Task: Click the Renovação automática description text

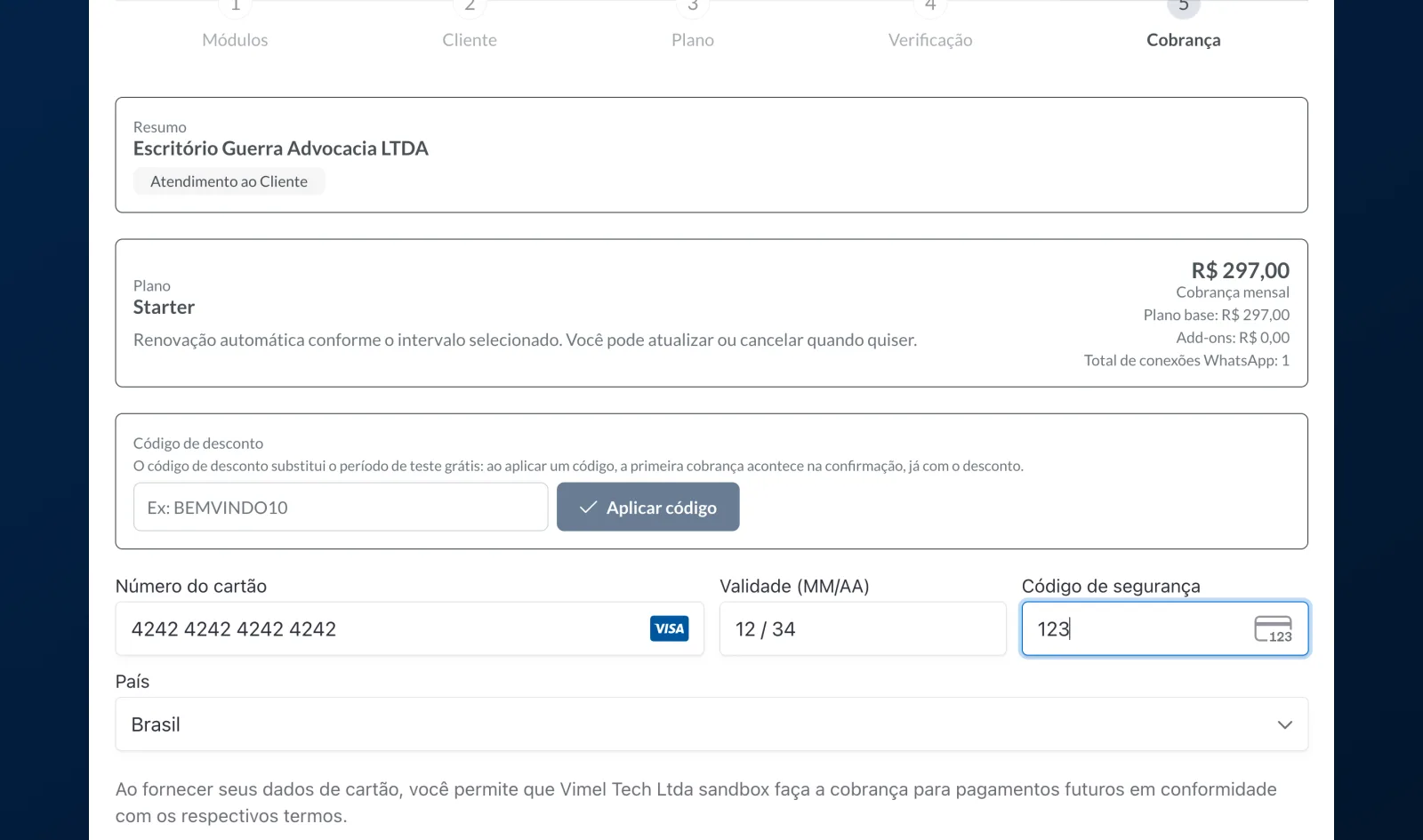Action: (525, 340)
